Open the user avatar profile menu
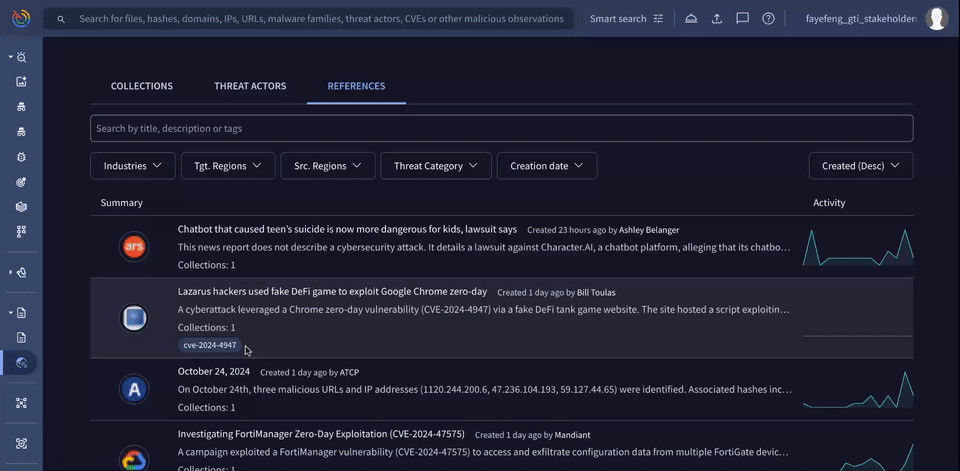This screenshot has width=960, height=471. pyautogui.click(x=937, y=18)
